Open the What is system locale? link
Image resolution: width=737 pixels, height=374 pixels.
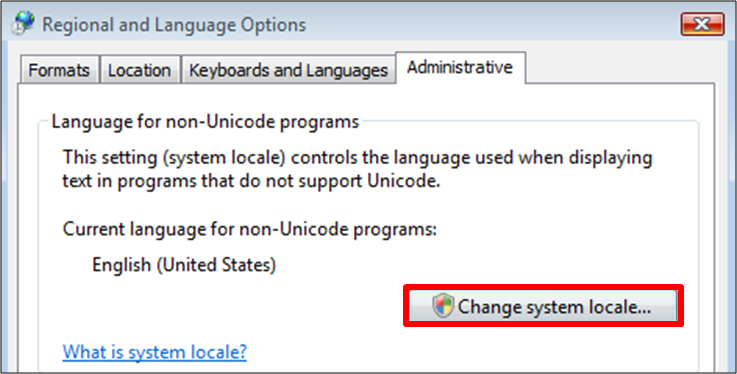pyautogui.click(x=155, y=352)
